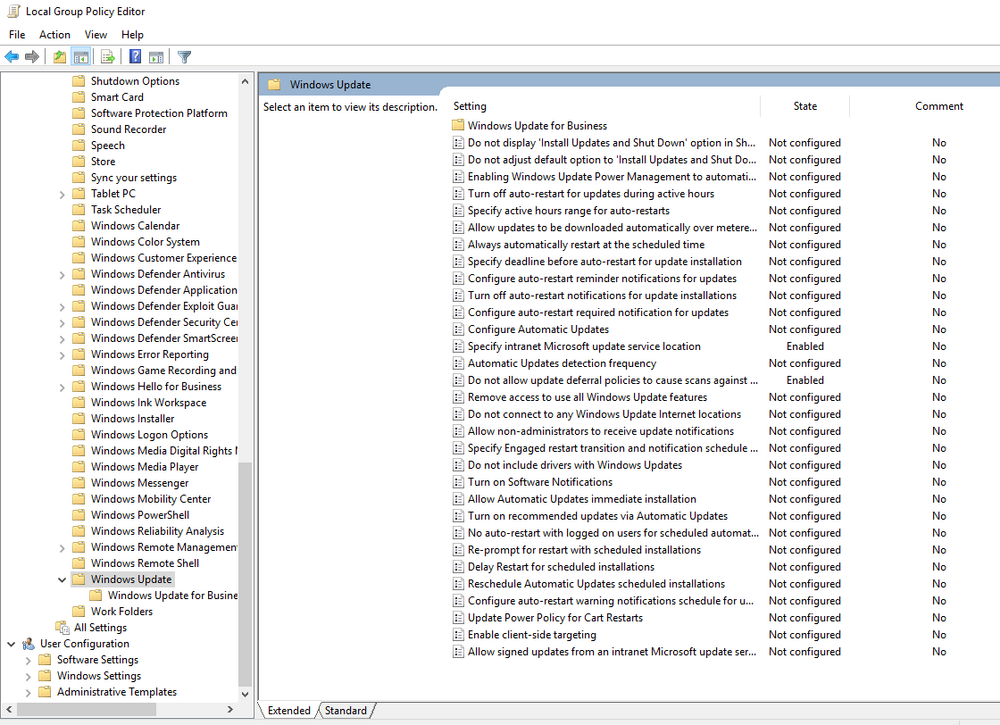This screenshot has width=1000, height=725.
Task: Click the Up one level folder icon
Action: pyautogui.click(x=59, y=57)
